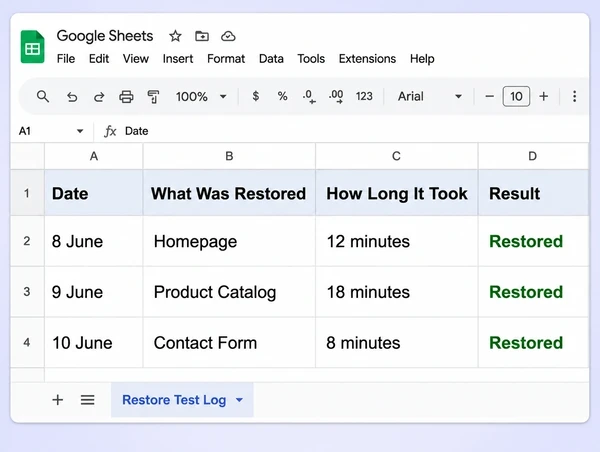
Task: Open the Format menu
Action: click(x=226, y=59)
